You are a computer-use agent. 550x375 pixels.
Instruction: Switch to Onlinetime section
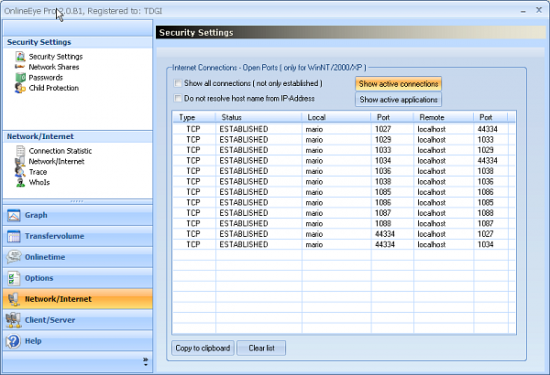(78, 257)
